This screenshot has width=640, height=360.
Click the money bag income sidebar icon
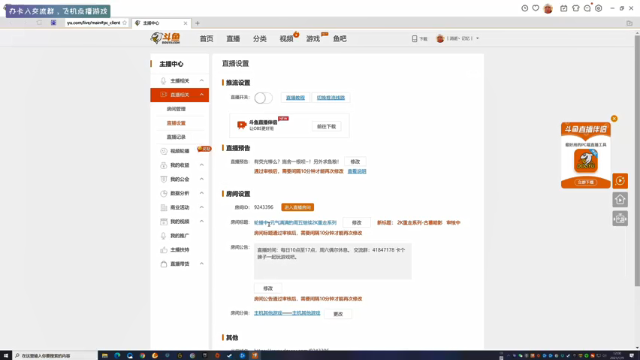[164, 165]
